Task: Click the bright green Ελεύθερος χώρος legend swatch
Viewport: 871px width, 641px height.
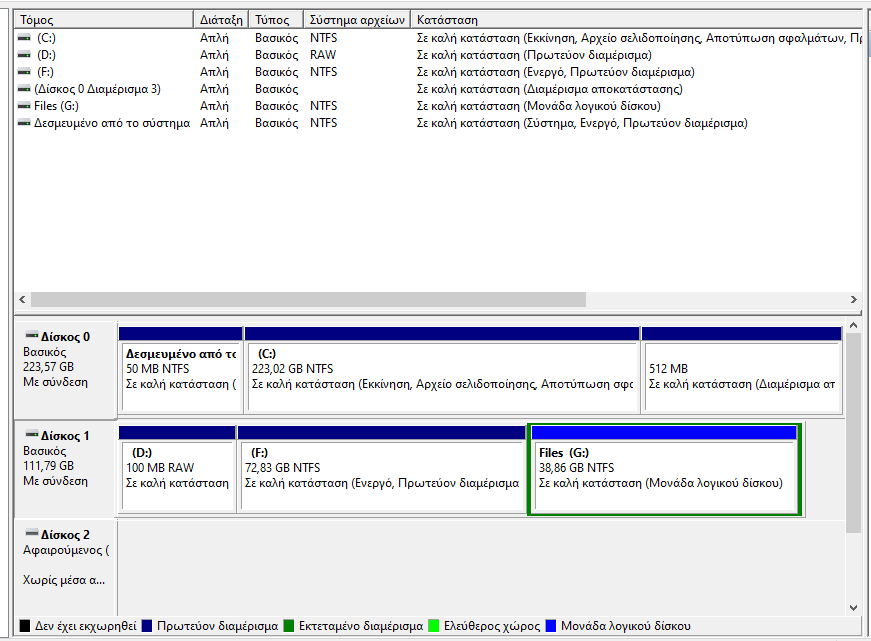Action: coord(434,626)
